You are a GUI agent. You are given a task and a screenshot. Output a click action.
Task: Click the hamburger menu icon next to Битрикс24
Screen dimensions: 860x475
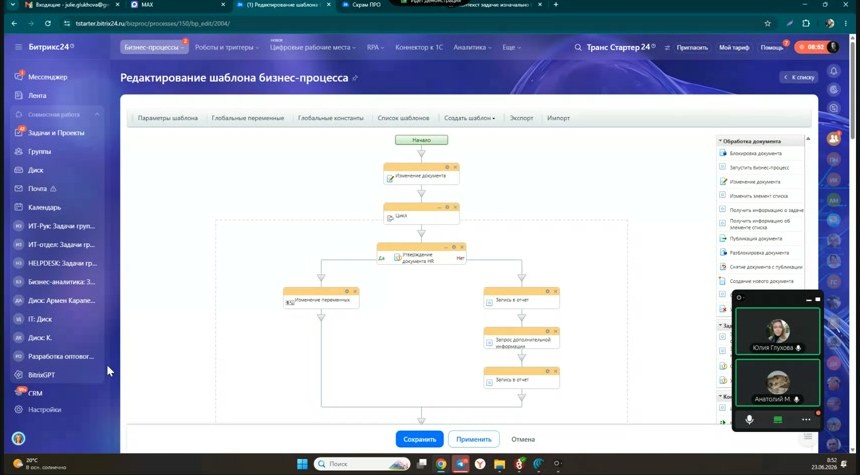coord(19,47)
